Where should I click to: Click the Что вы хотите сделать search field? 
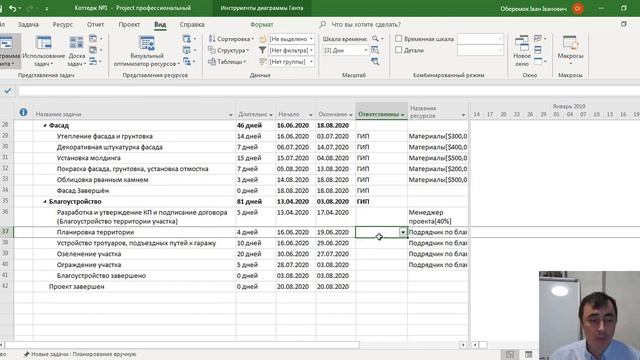[366, 24]
